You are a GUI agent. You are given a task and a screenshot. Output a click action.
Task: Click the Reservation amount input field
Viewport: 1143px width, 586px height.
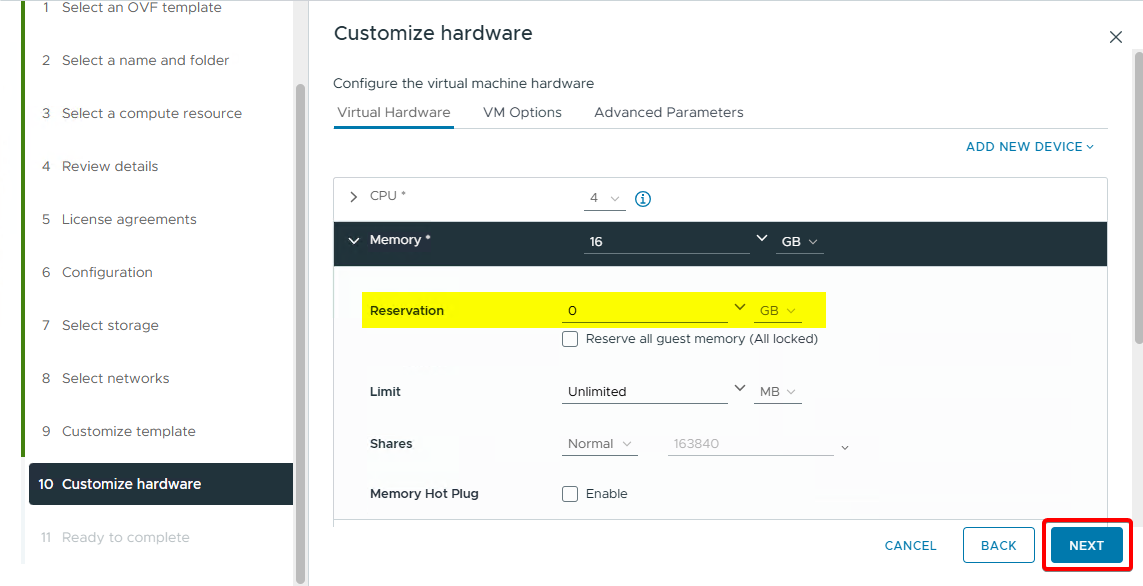coord(645,311)
